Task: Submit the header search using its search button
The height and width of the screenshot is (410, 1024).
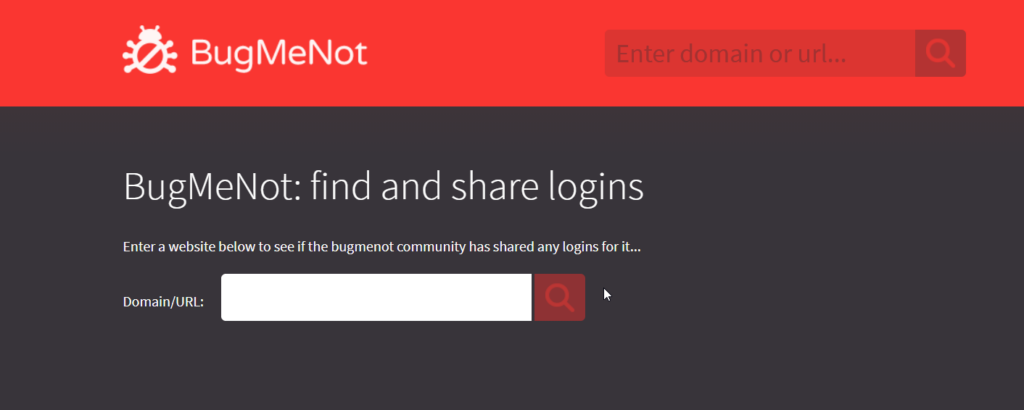Action: pos(940,54)
